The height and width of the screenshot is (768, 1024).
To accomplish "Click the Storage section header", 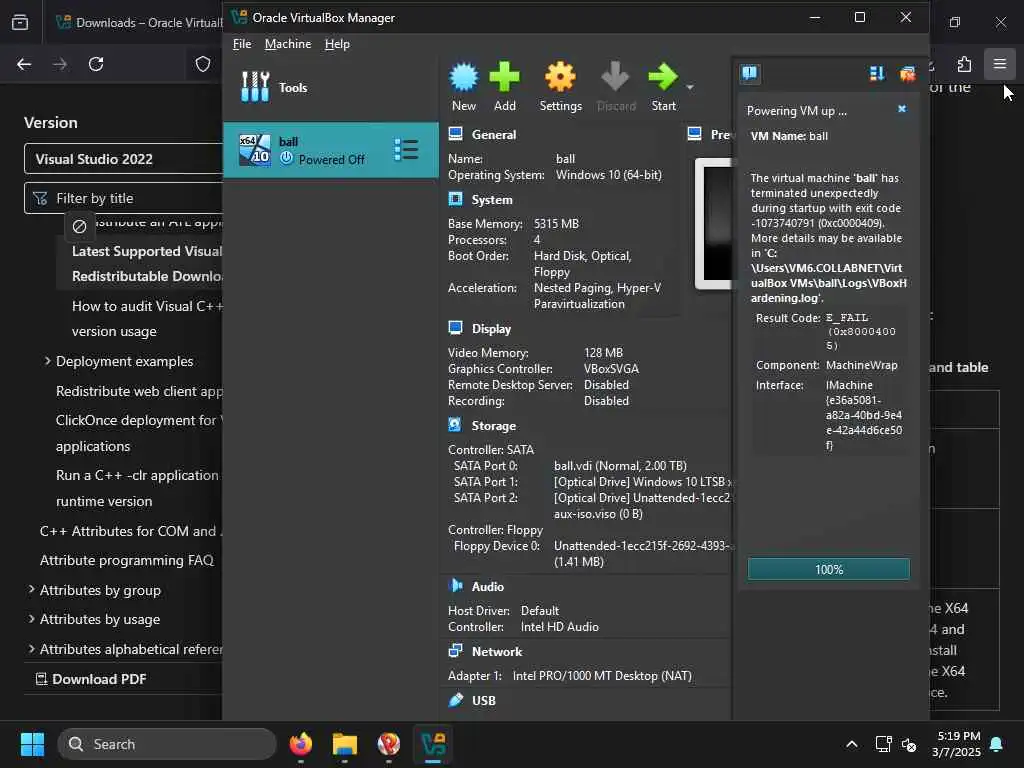I will [494, 426].
